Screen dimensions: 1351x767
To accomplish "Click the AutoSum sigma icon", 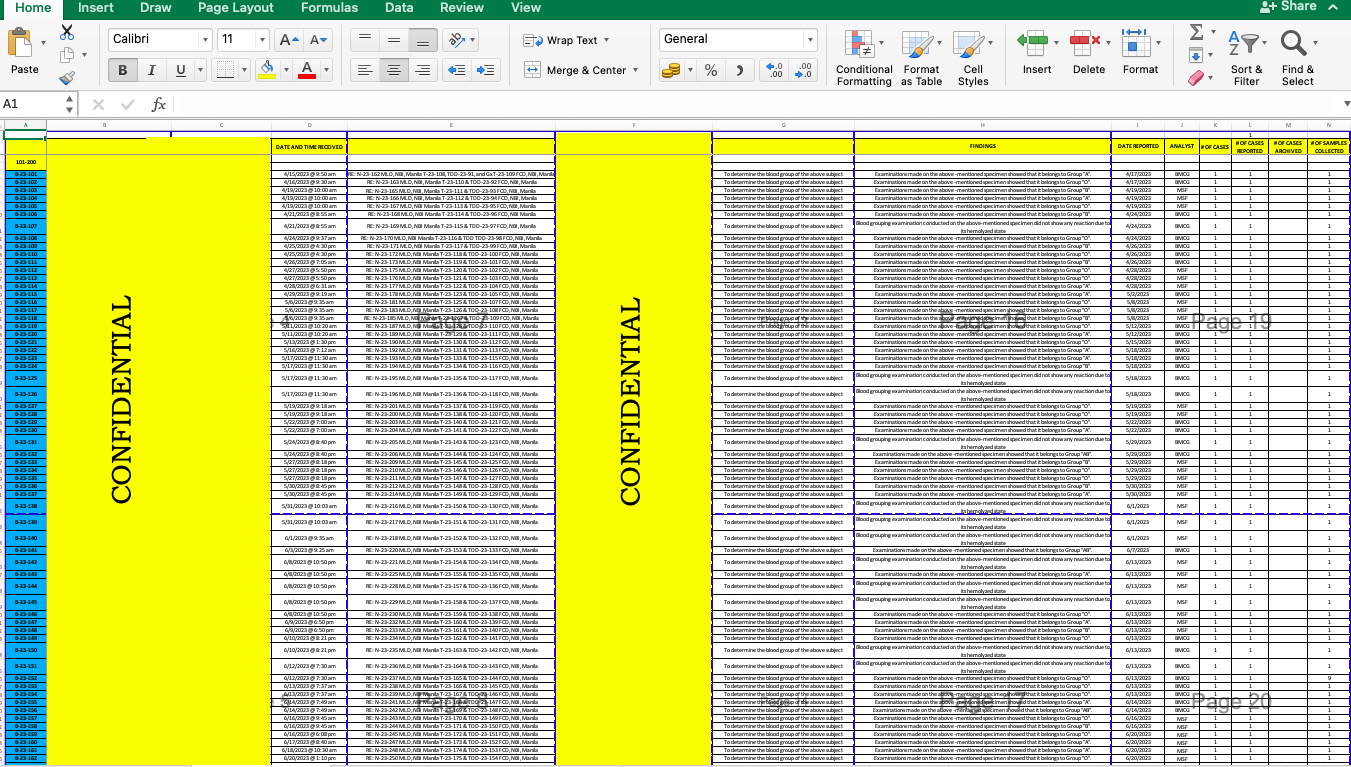I will click(x=1196, y=32).
